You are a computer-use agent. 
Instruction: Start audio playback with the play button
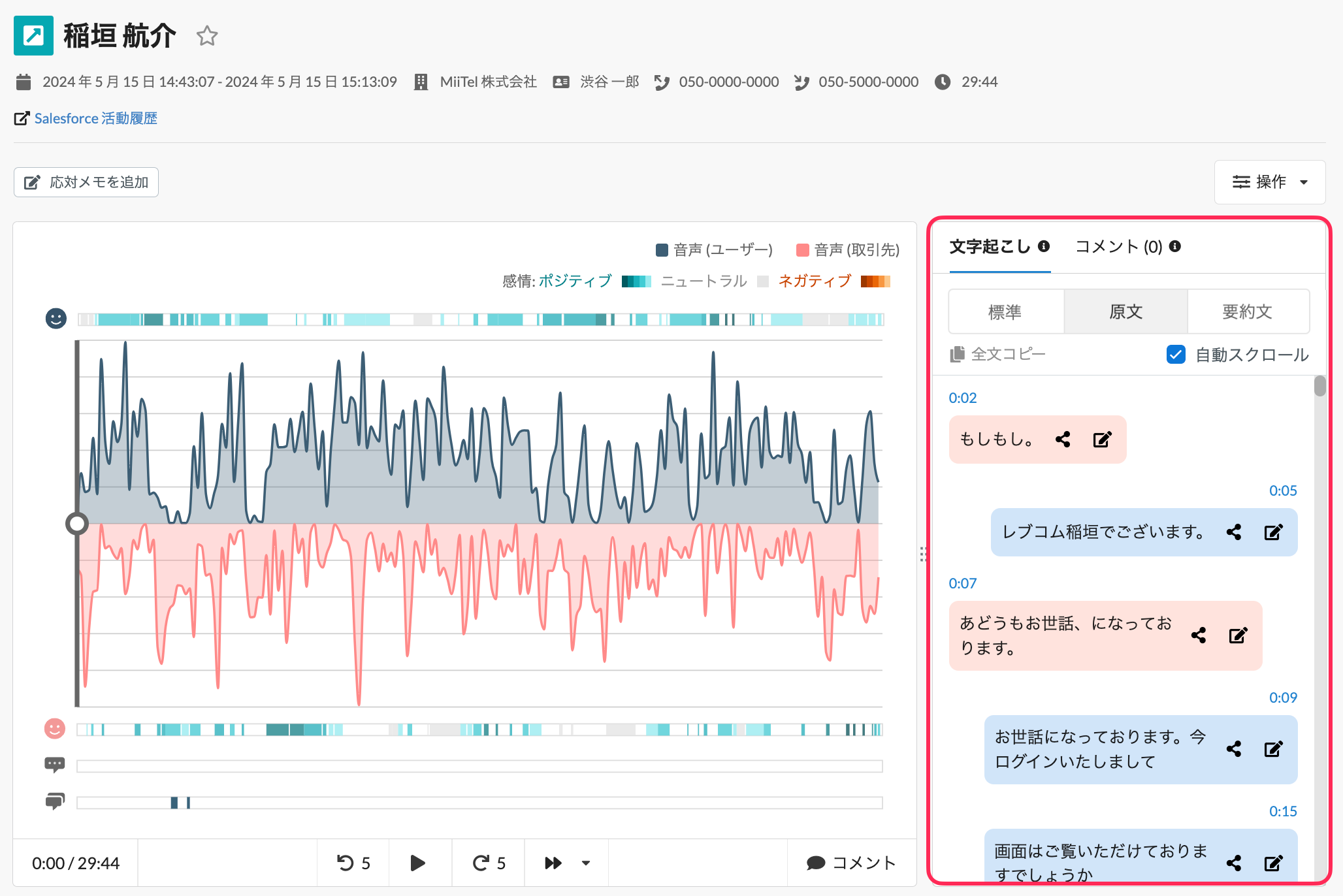(418, 863)
